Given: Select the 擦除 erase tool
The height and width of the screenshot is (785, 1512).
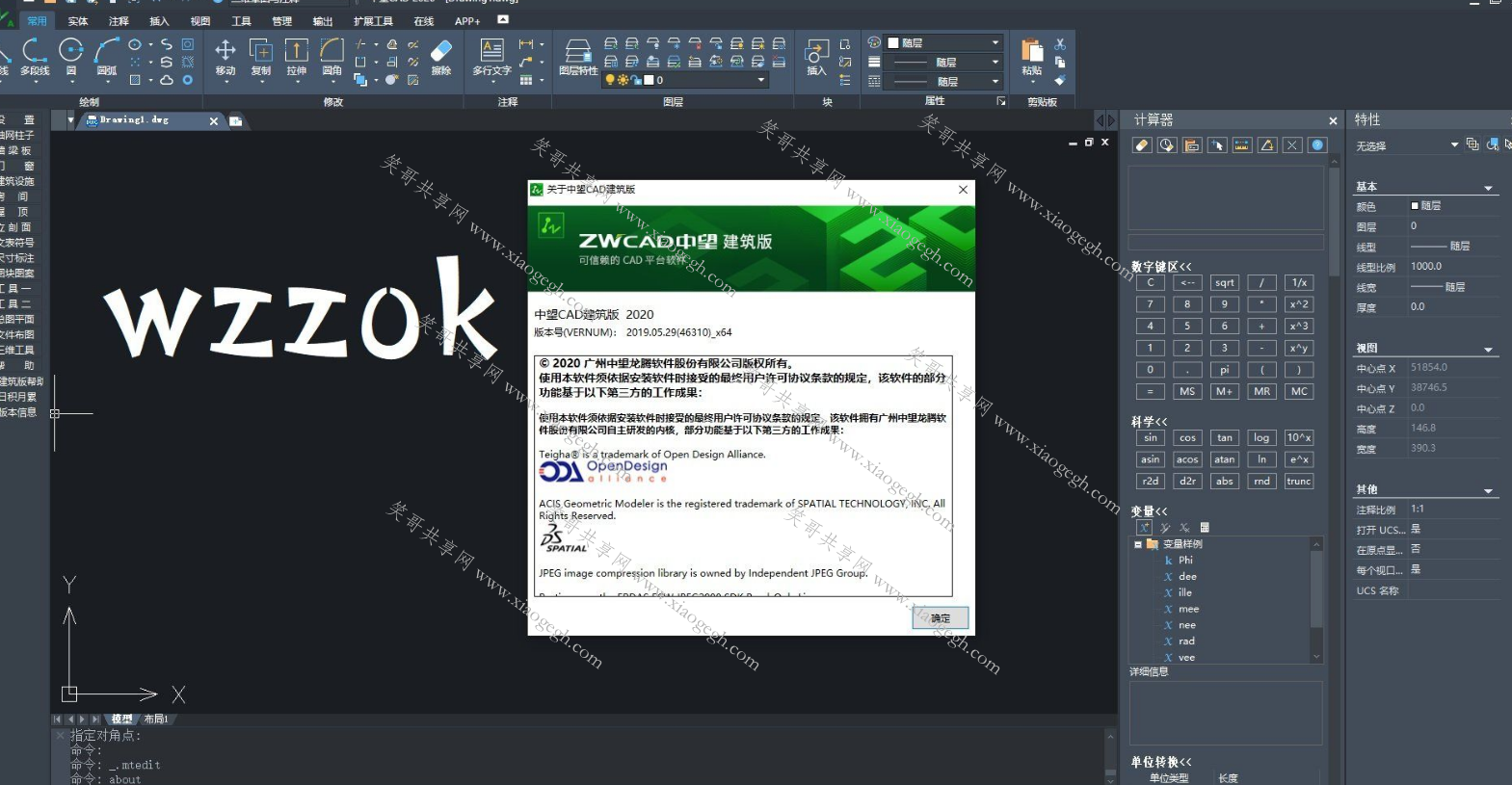Looking at the screenshot, I should point(441,57).
